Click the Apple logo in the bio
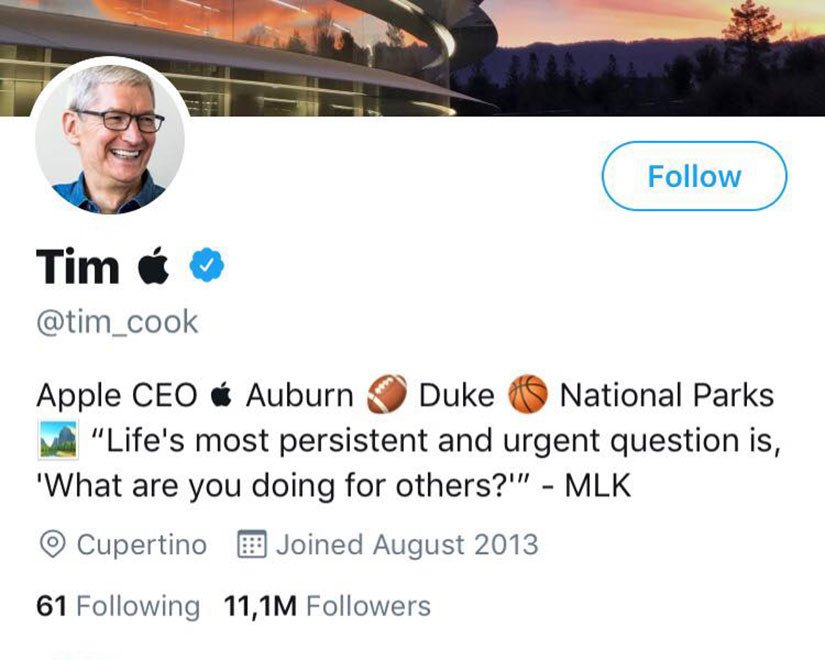 click(221, 396)
